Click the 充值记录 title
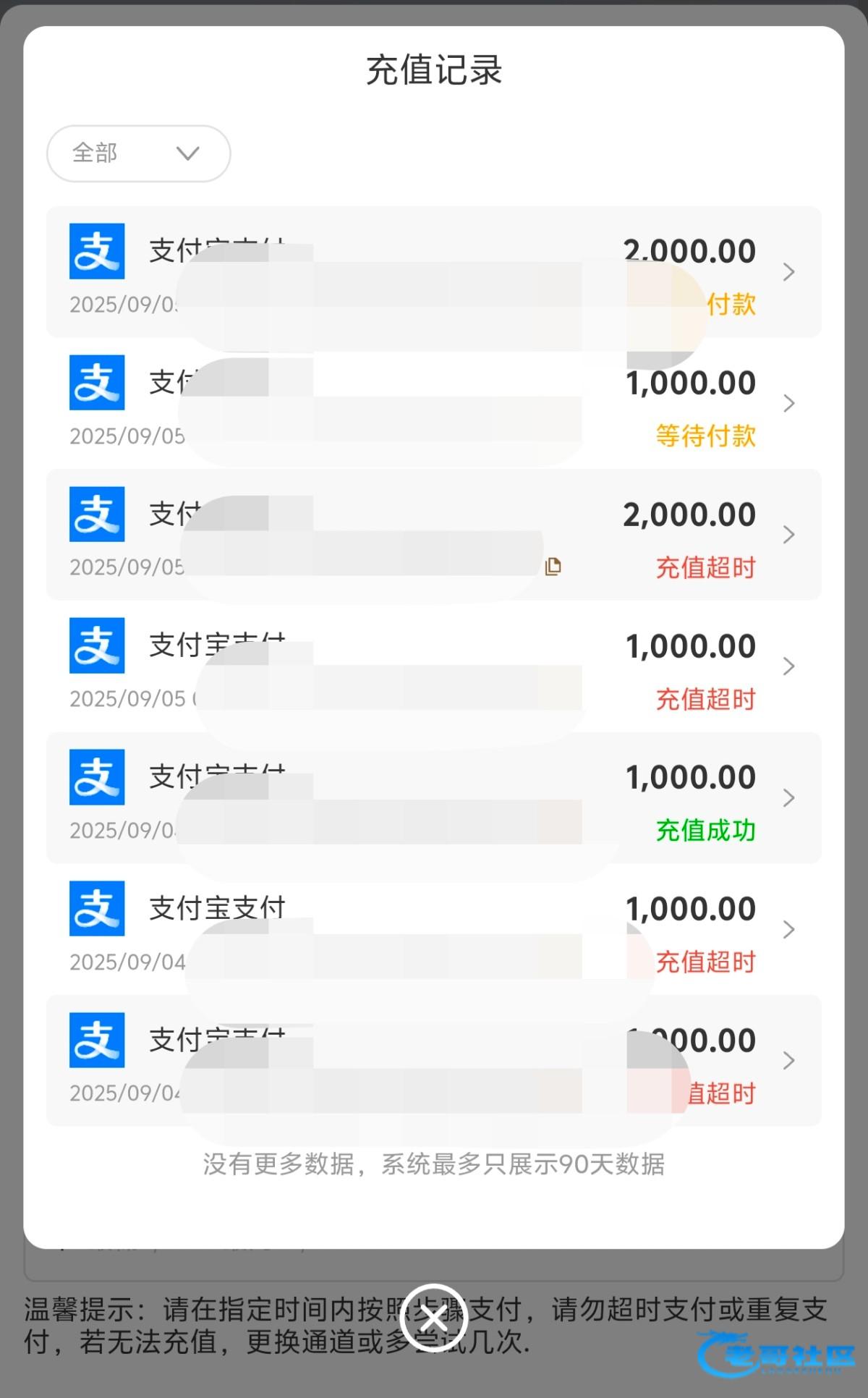Screen dimensions: 868x1398 (434, 70)
